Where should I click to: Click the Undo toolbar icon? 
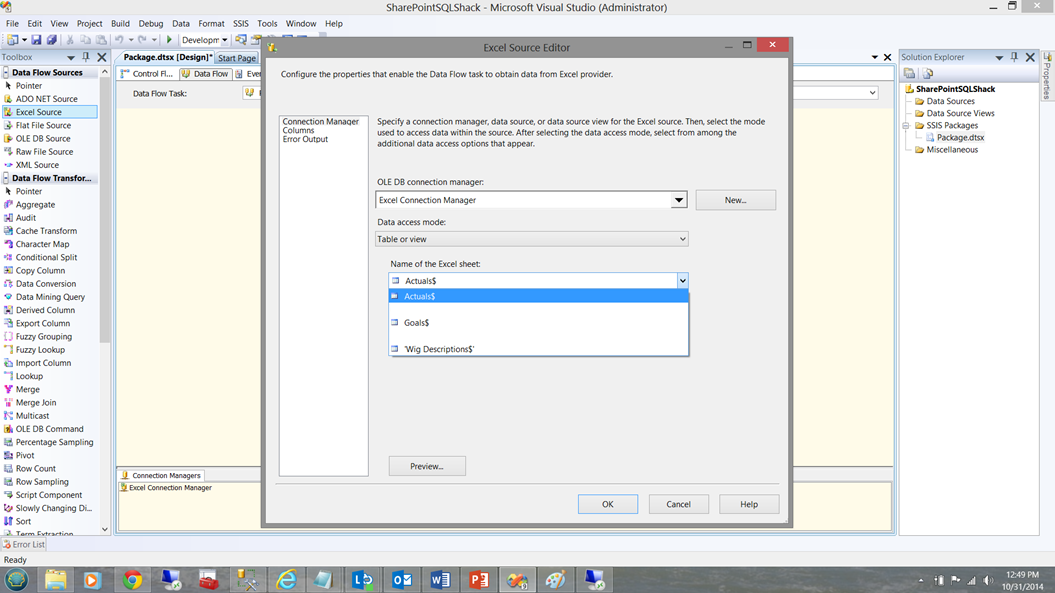[x=119, y=40]
